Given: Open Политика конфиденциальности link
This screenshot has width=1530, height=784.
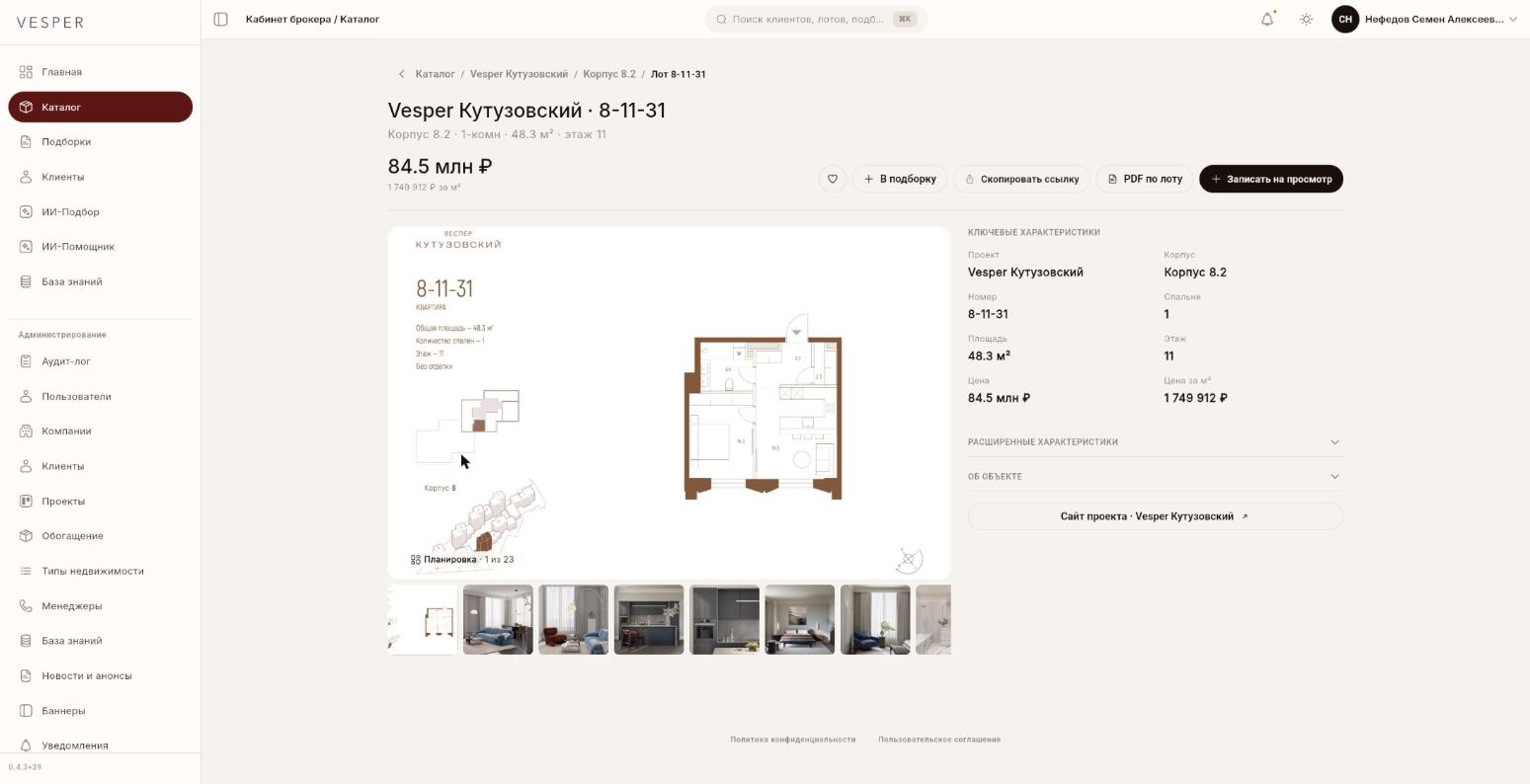Looking at the screenshot, I should pyautogui.click(x=793, y=740).
